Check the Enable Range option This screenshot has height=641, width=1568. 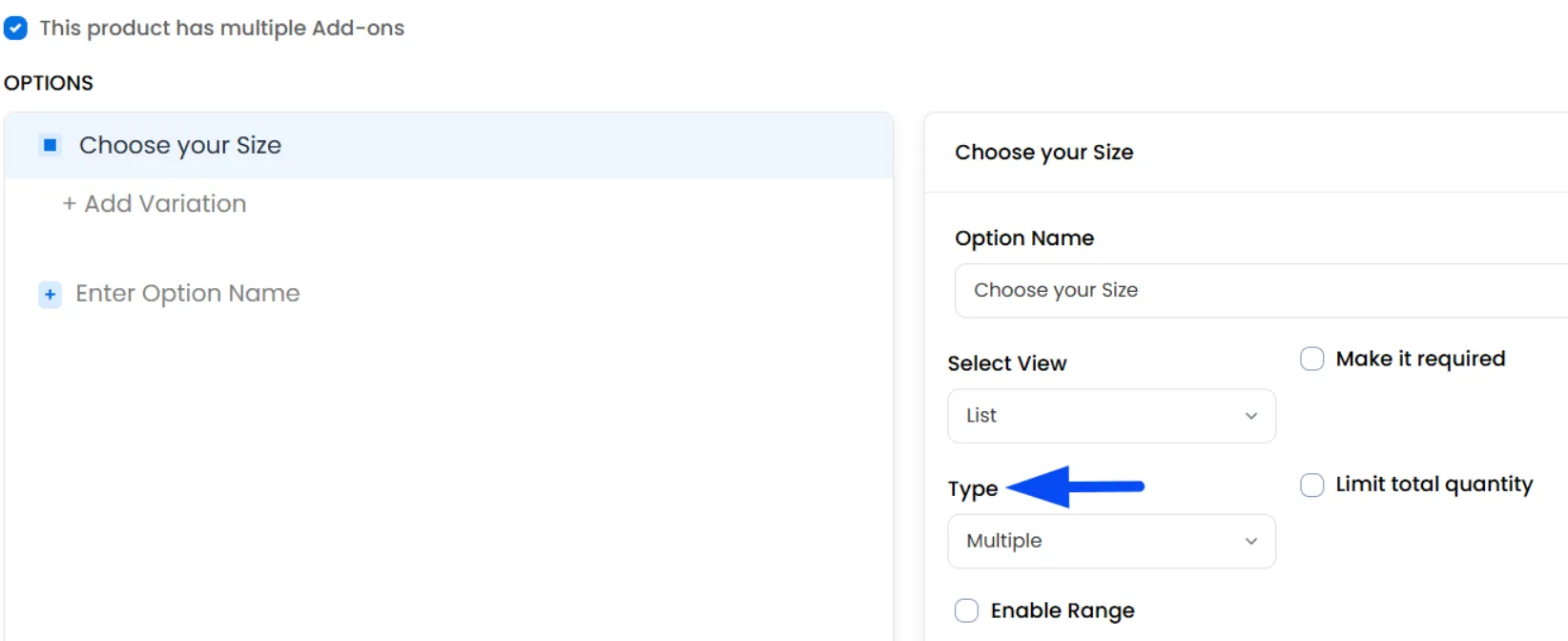966,610
